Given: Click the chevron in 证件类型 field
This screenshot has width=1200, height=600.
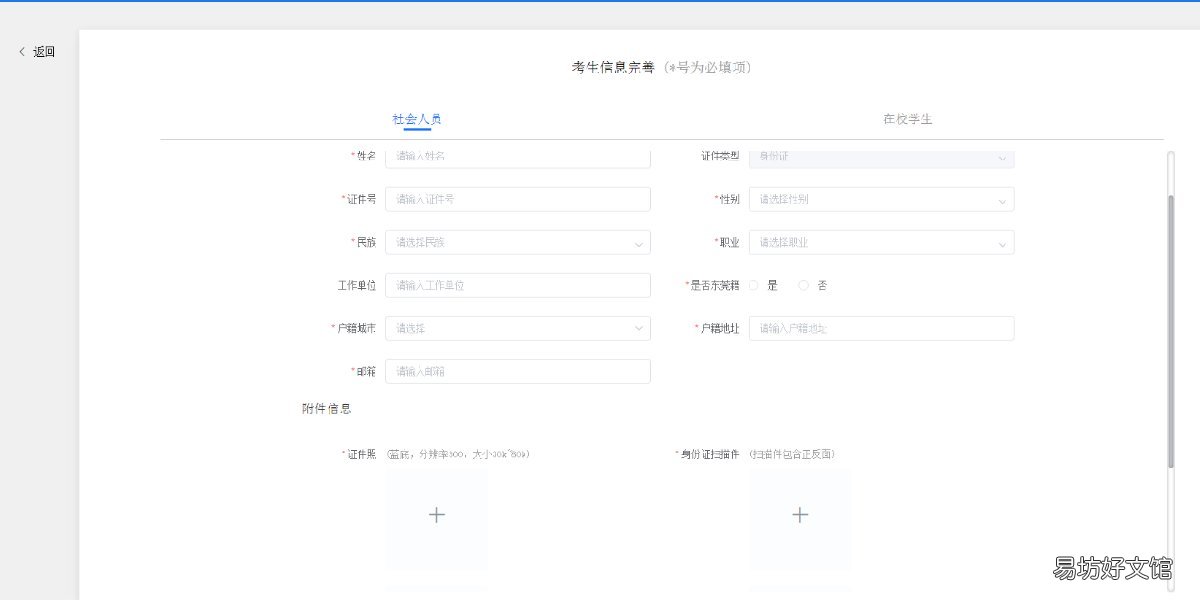Looking at the screenshot, I should coord(1002,158).
